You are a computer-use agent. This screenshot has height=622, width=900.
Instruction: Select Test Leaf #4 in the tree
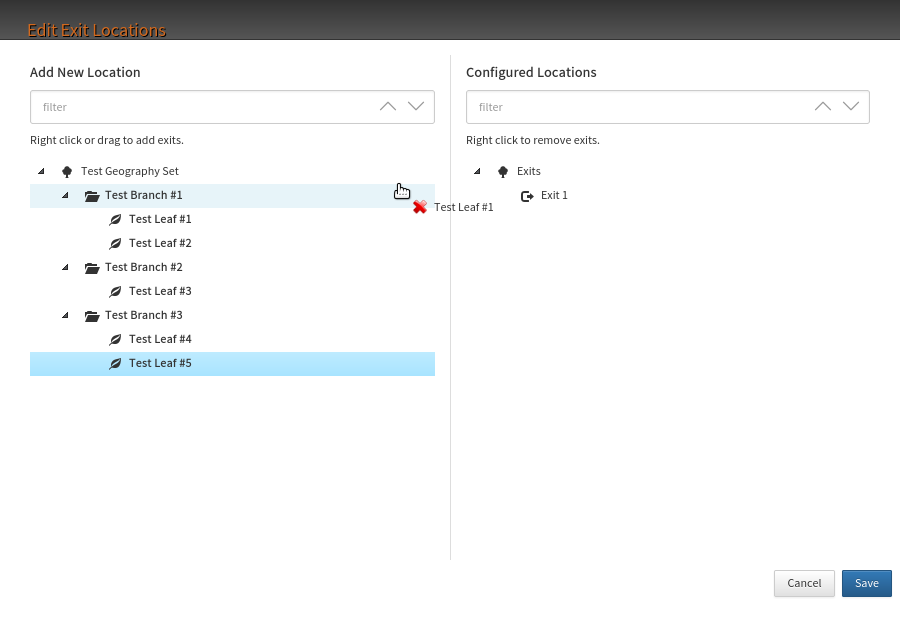click(x=160, y=339)
